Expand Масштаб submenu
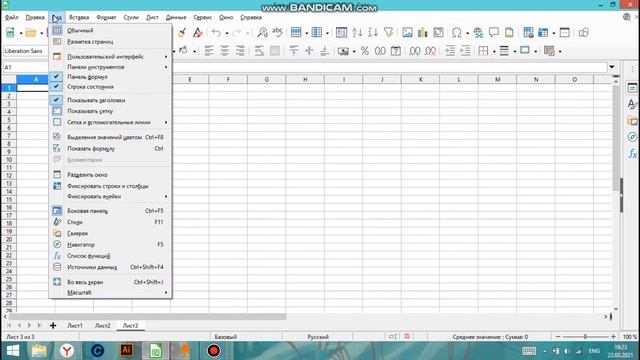The image size is (640, 360). click(110, 293)
